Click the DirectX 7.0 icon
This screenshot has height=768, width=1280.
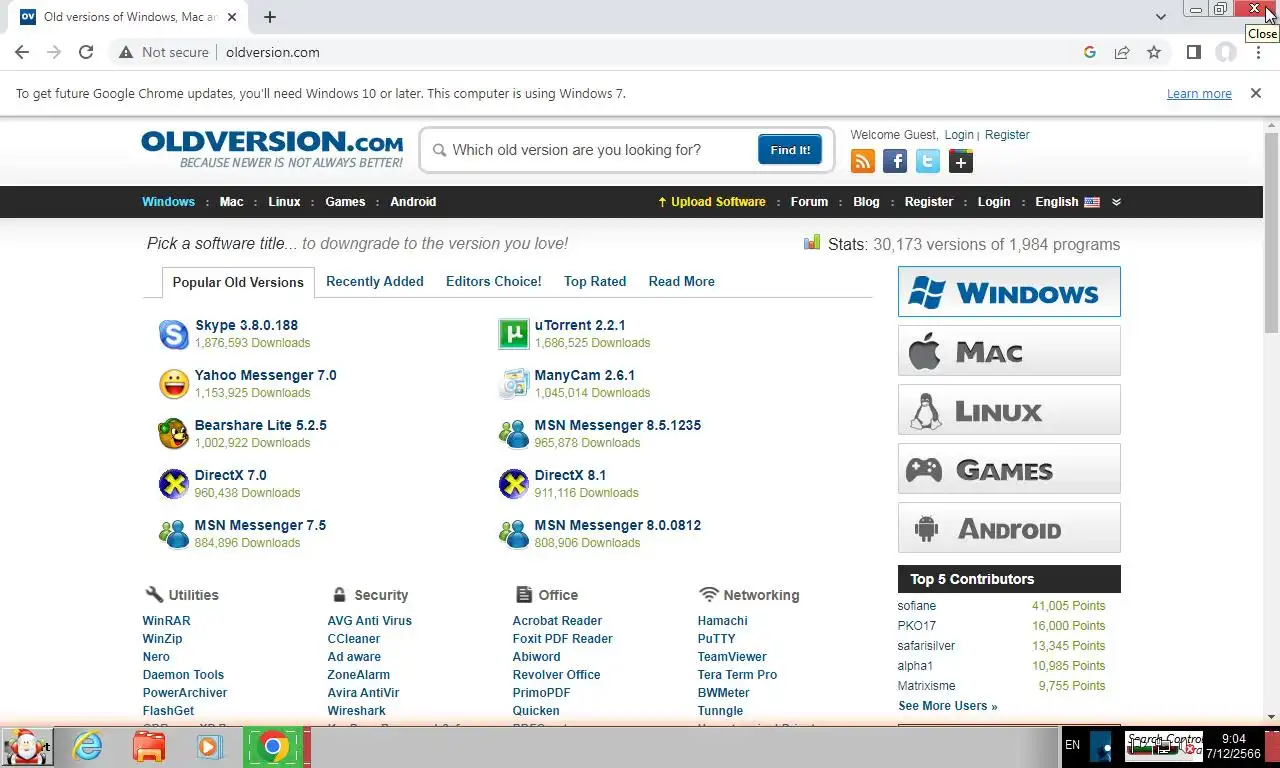point(174,484)
